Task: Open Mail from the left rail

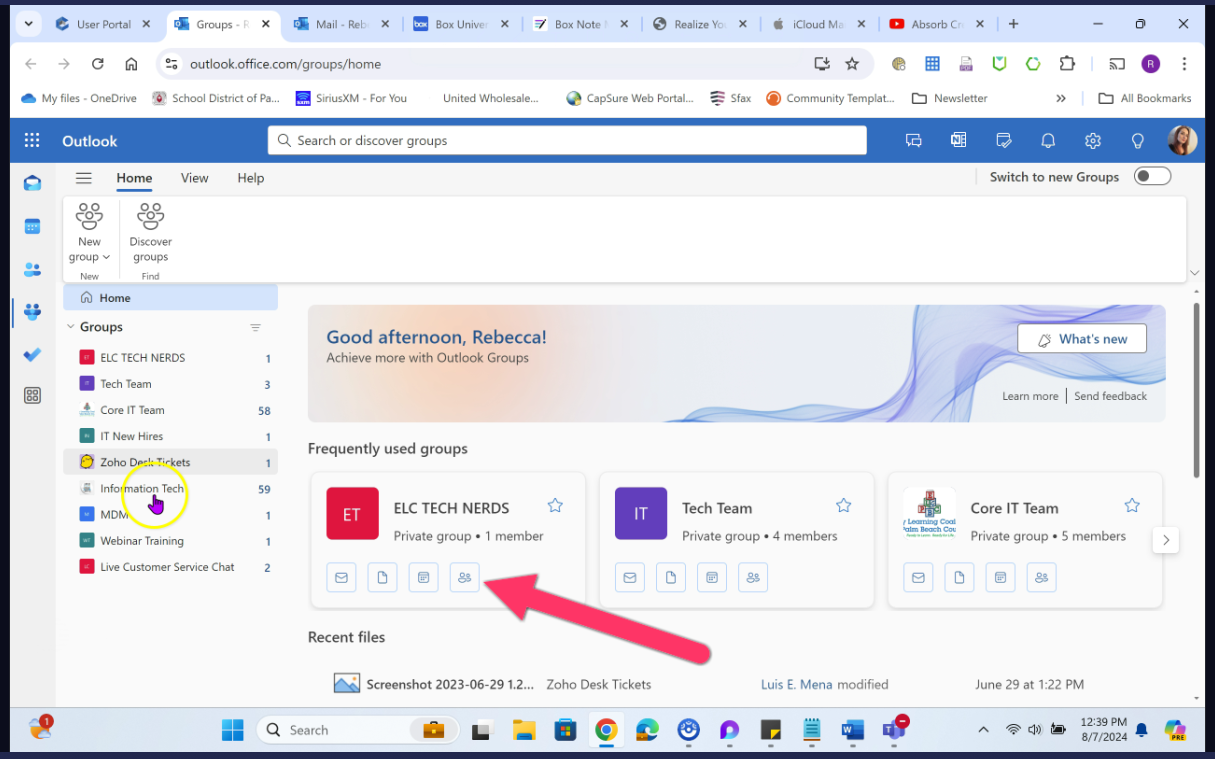Action: tap(32, 183)
